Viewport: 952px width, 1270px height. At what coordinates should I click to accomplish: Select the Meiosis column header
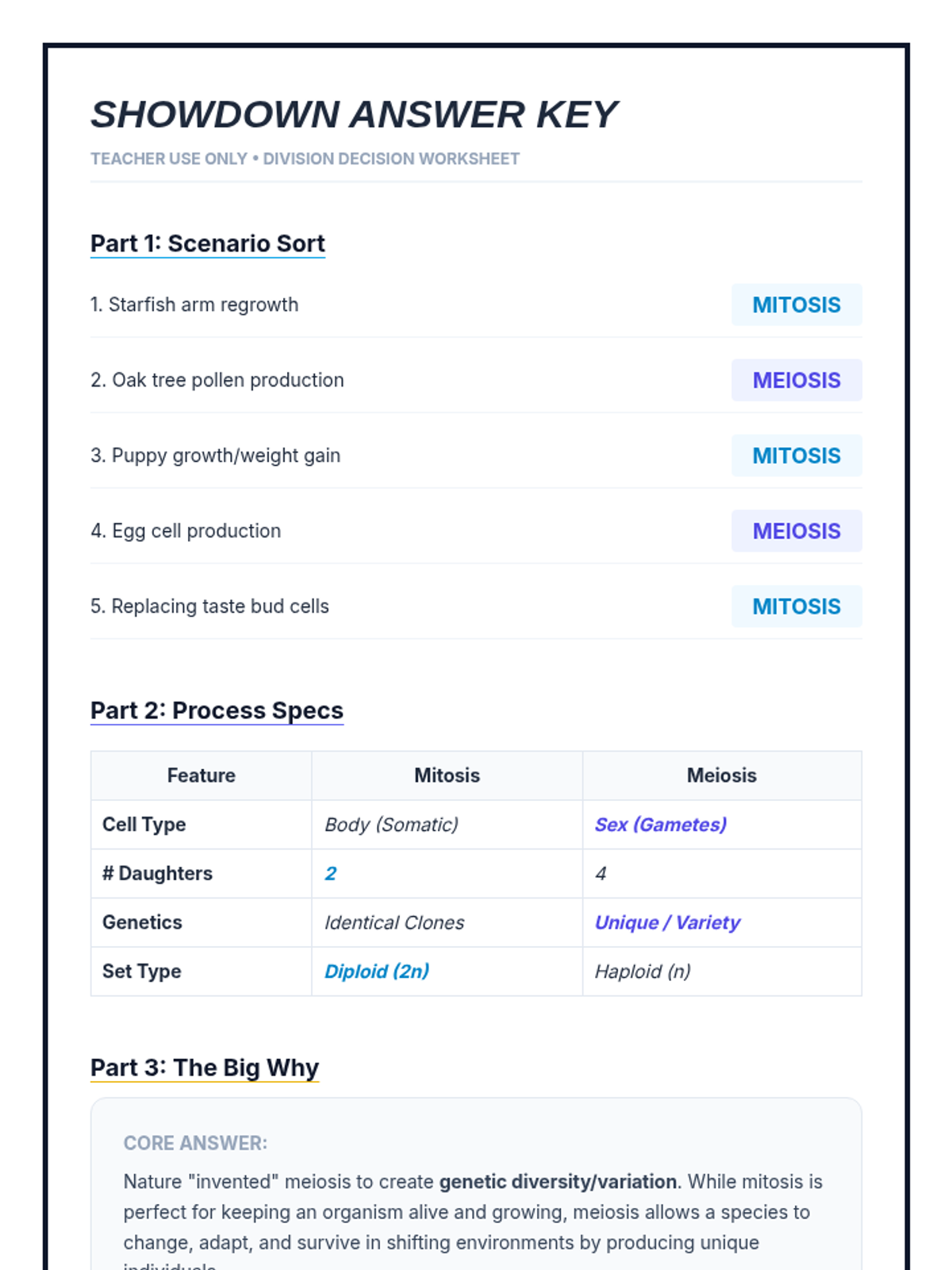point(722,775)
